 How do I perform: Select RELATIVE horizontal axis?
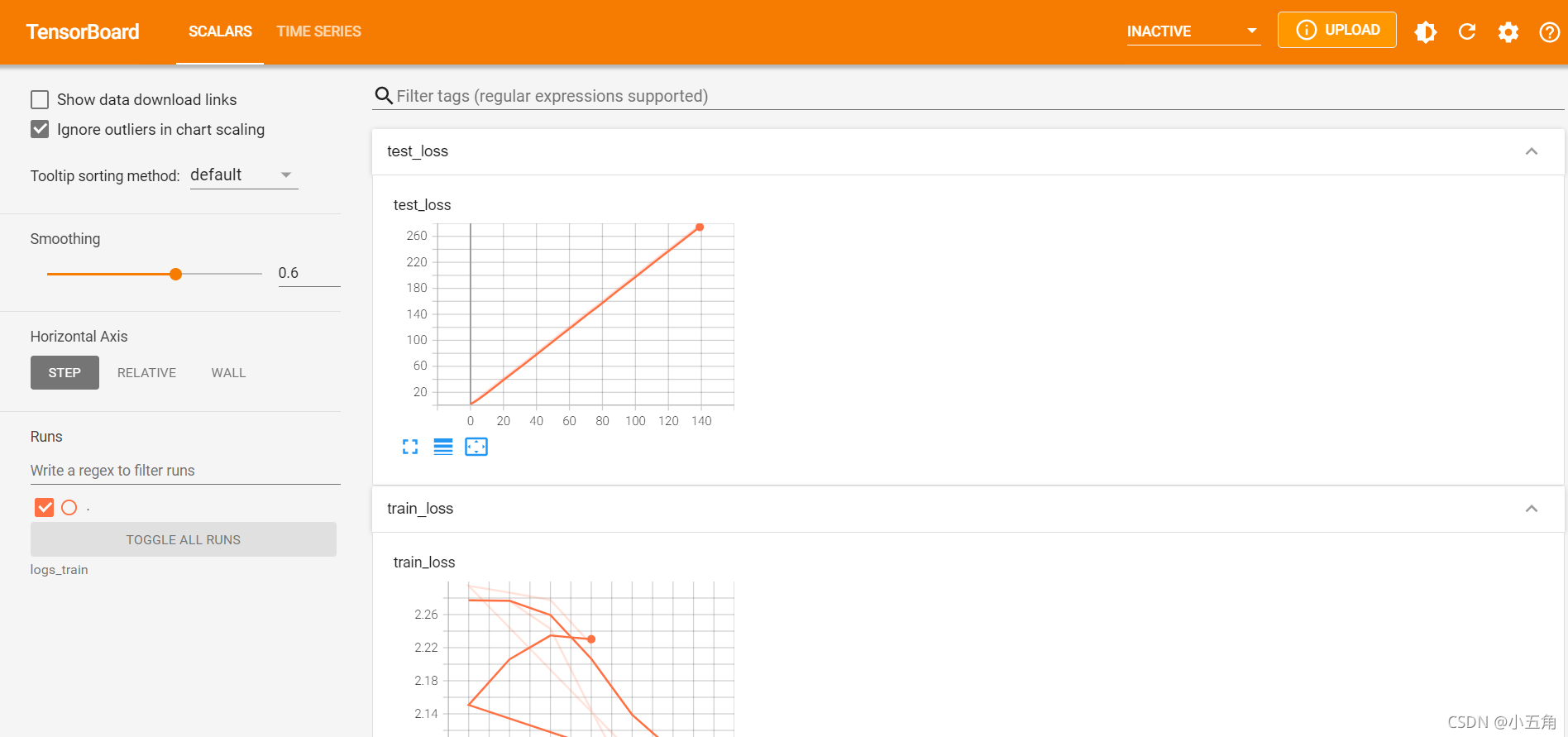coord(146,373)
